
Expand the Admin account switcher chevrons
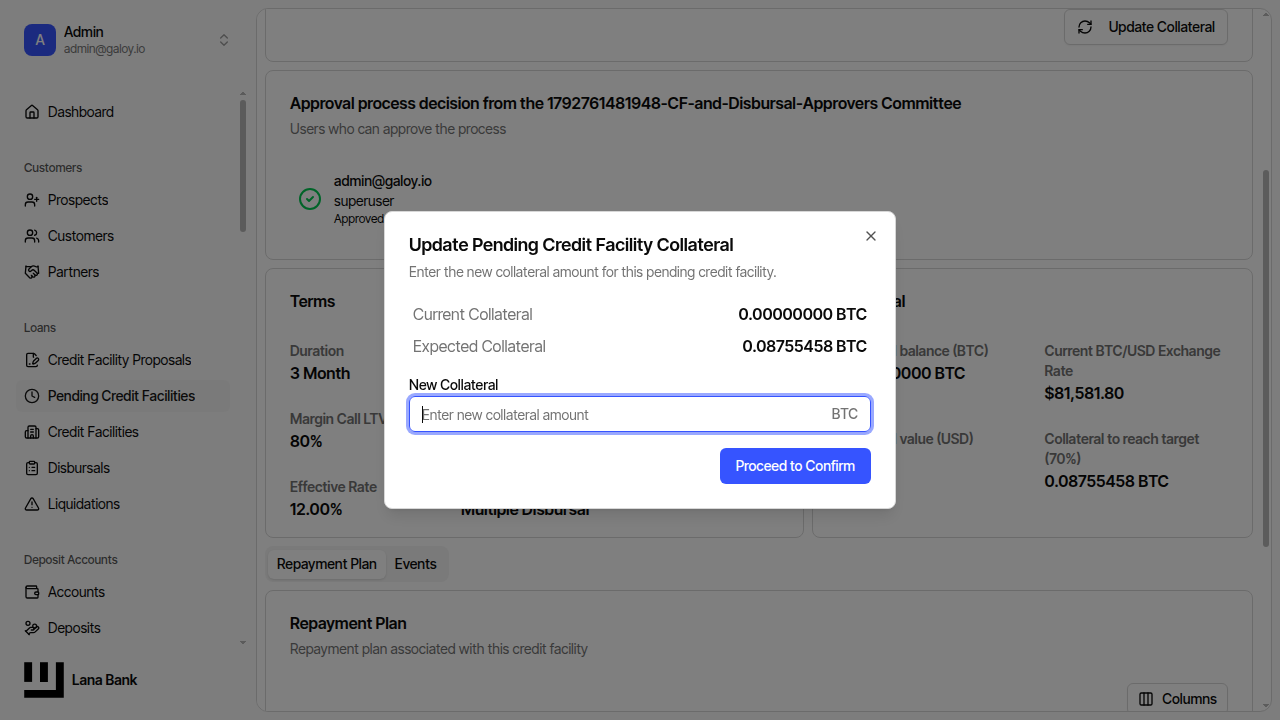(224, 40)
